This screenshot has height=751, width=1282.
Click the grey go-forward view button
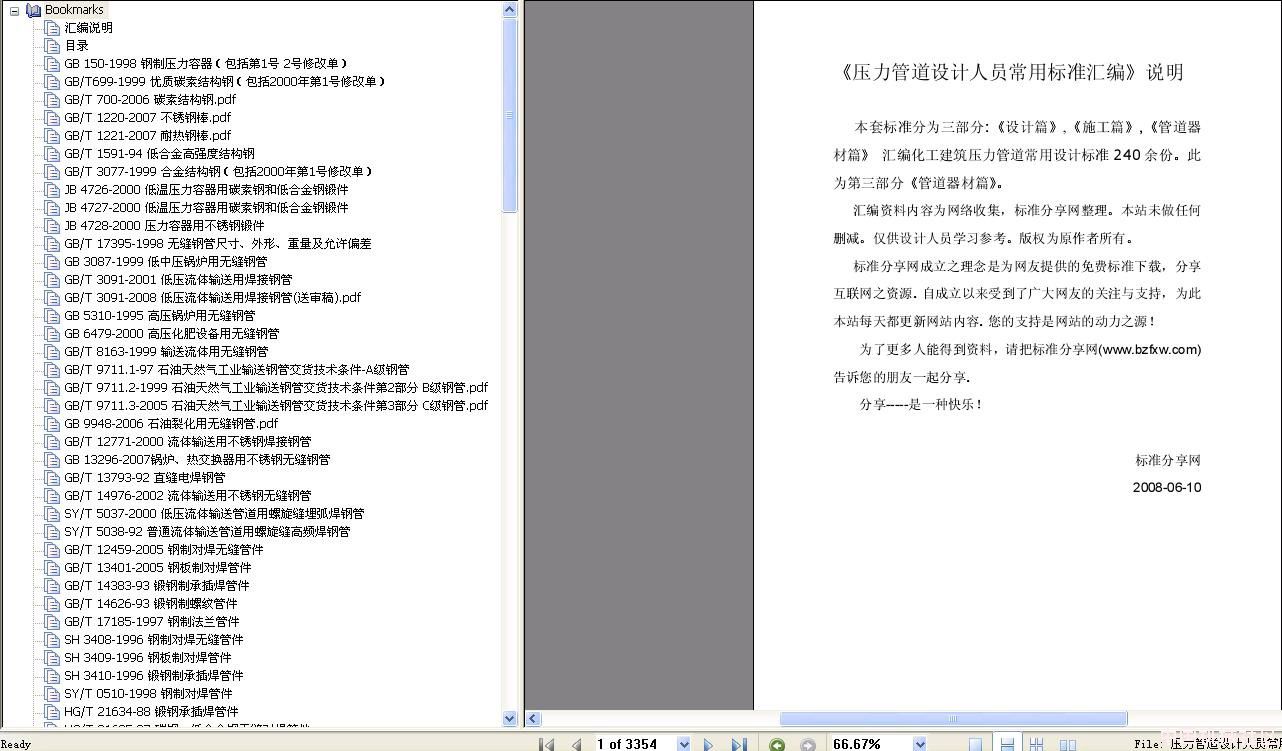coord(807,744)
